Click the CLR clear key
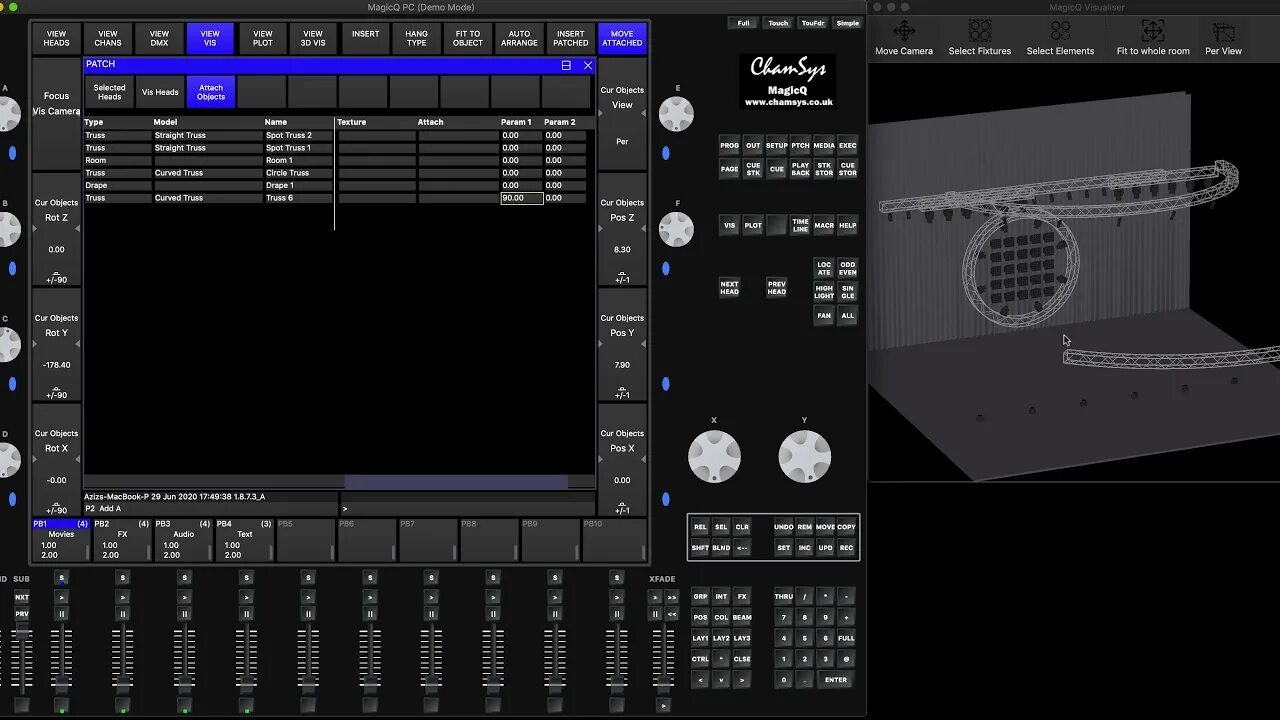The image size is (1280, 720). point(742,527)
